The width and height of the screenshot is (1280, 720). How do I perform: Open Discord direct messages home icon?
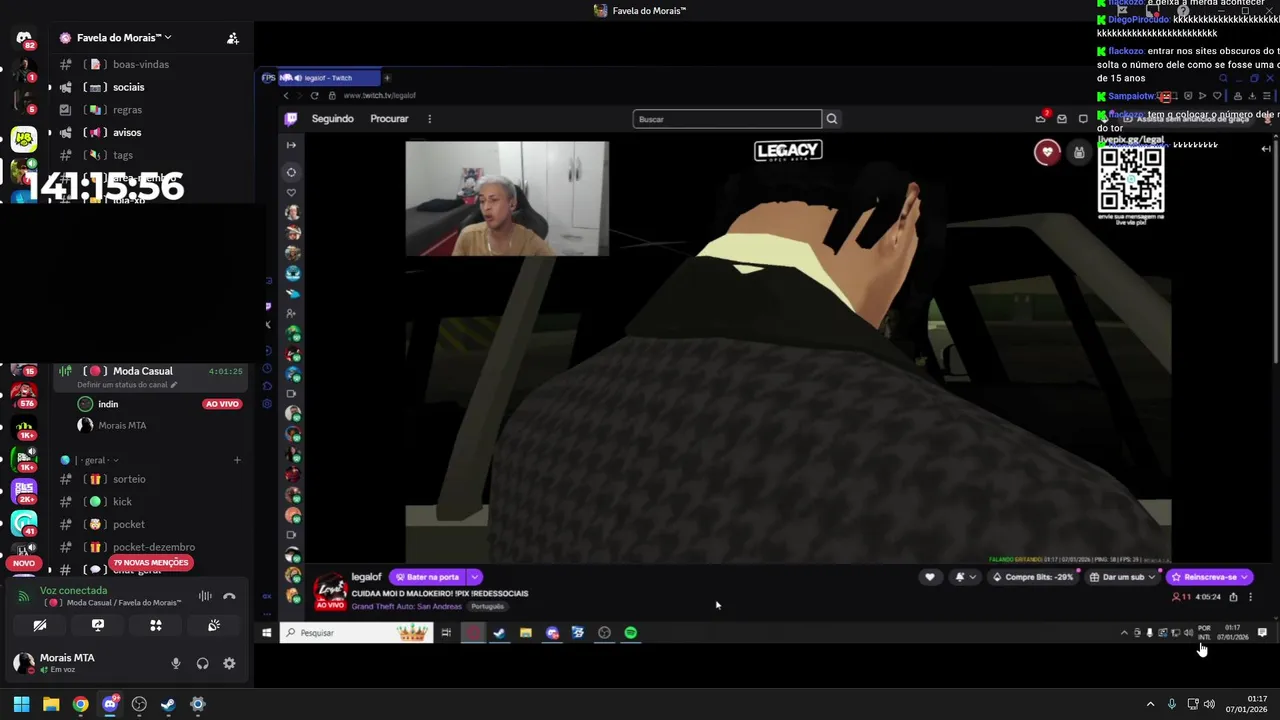[x=24, y=38]
